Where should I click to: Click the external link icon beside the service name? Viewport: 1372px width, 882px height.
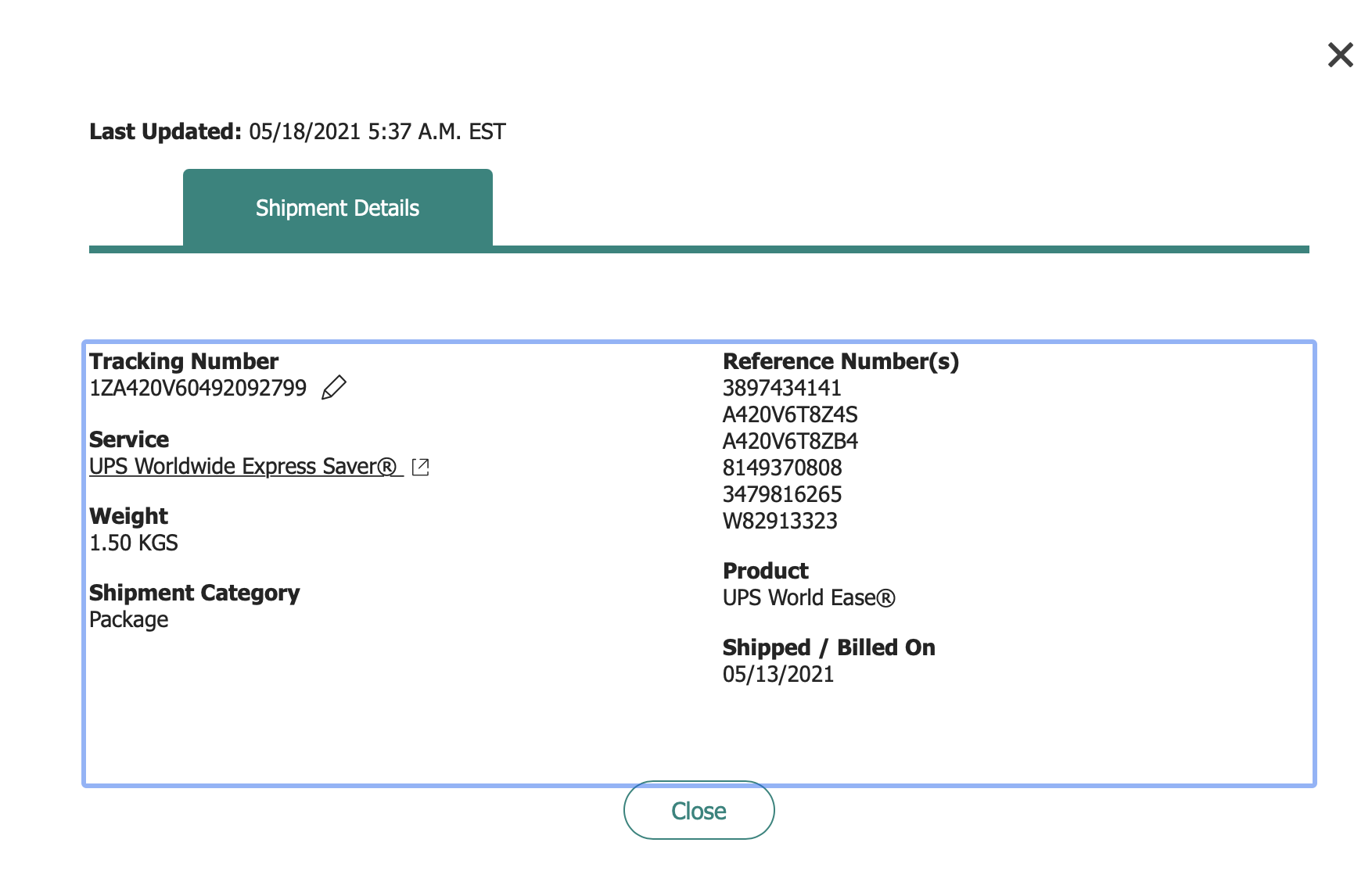[x=421, y=467]
